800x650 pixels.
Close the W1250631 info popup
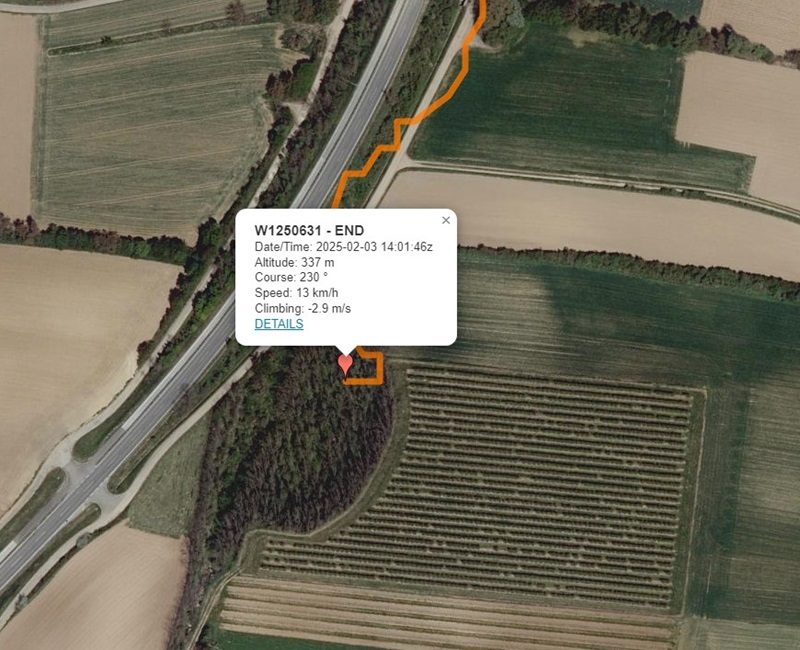point(446,220)
